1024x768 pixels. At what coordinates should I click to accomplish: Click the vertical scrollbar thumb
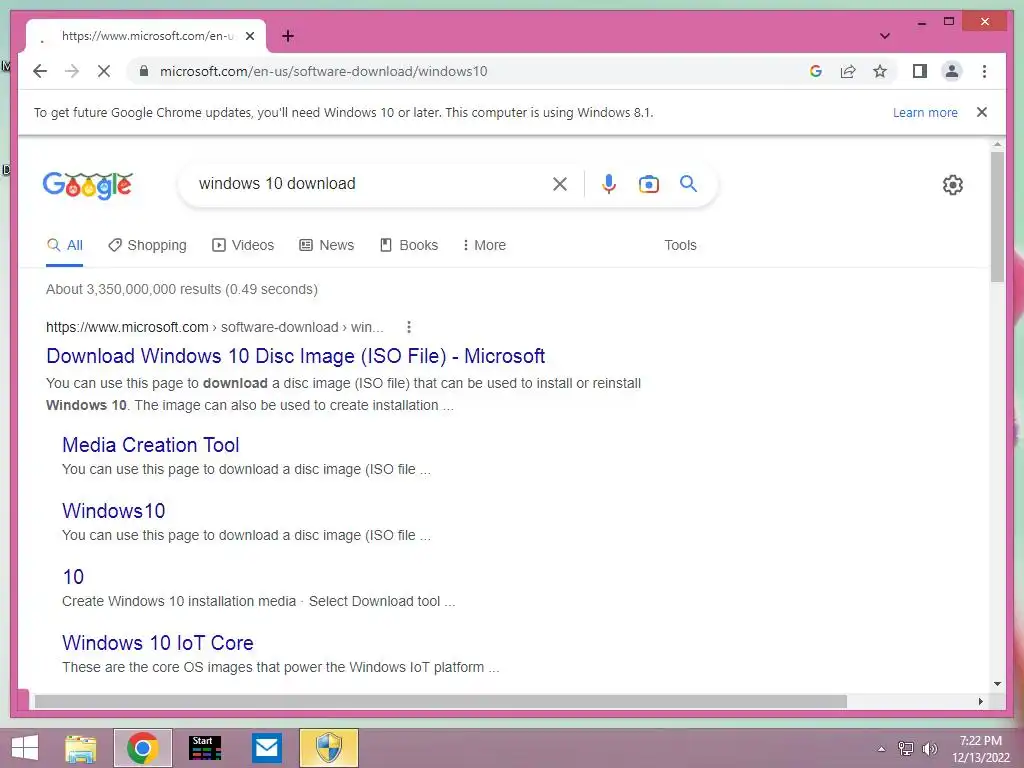pyautogui.click(x=997, y=217)
